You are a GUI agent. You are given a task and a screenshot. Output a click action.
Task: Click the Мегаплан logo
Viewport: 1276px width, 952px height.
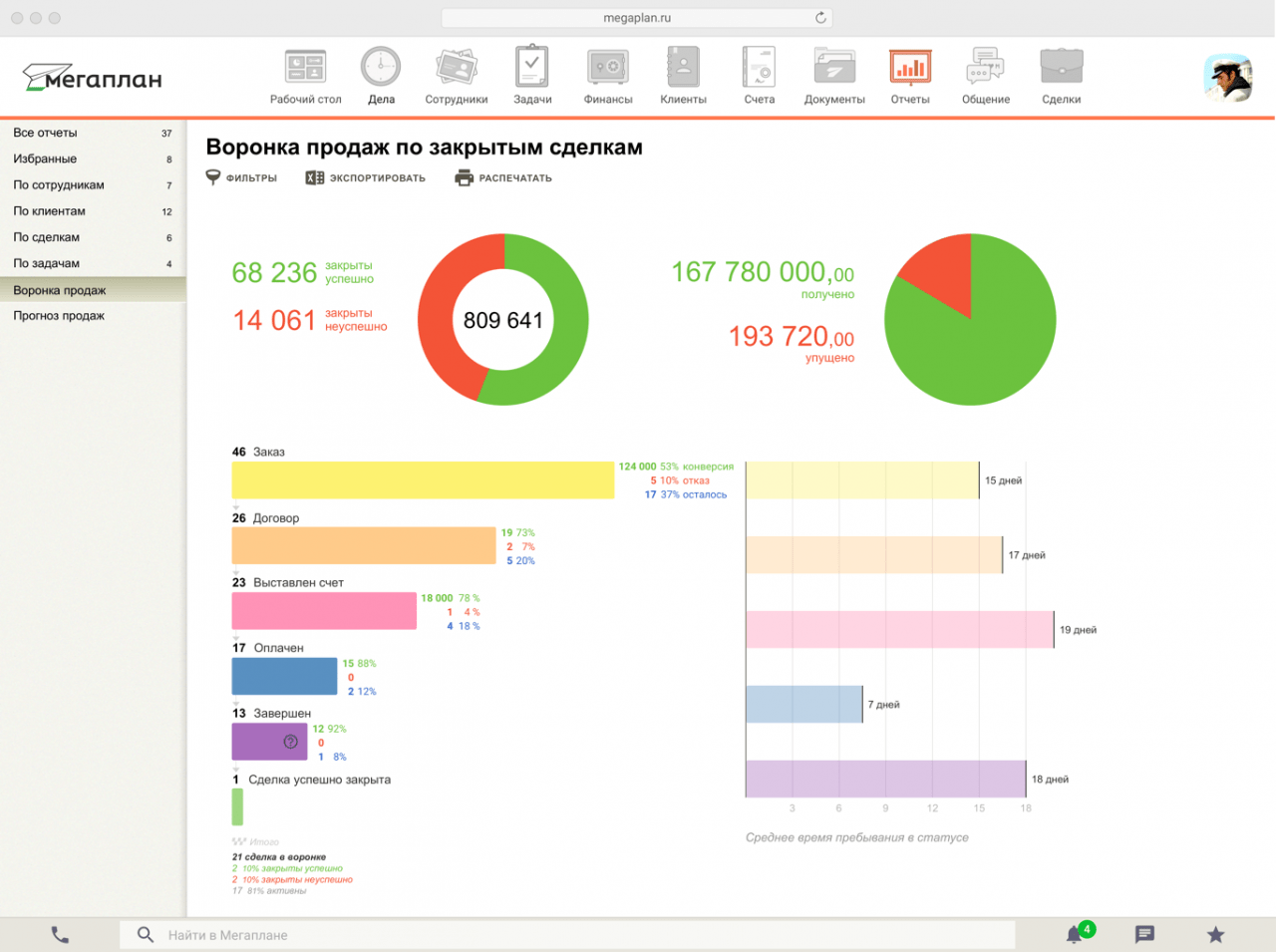(92, 78)
